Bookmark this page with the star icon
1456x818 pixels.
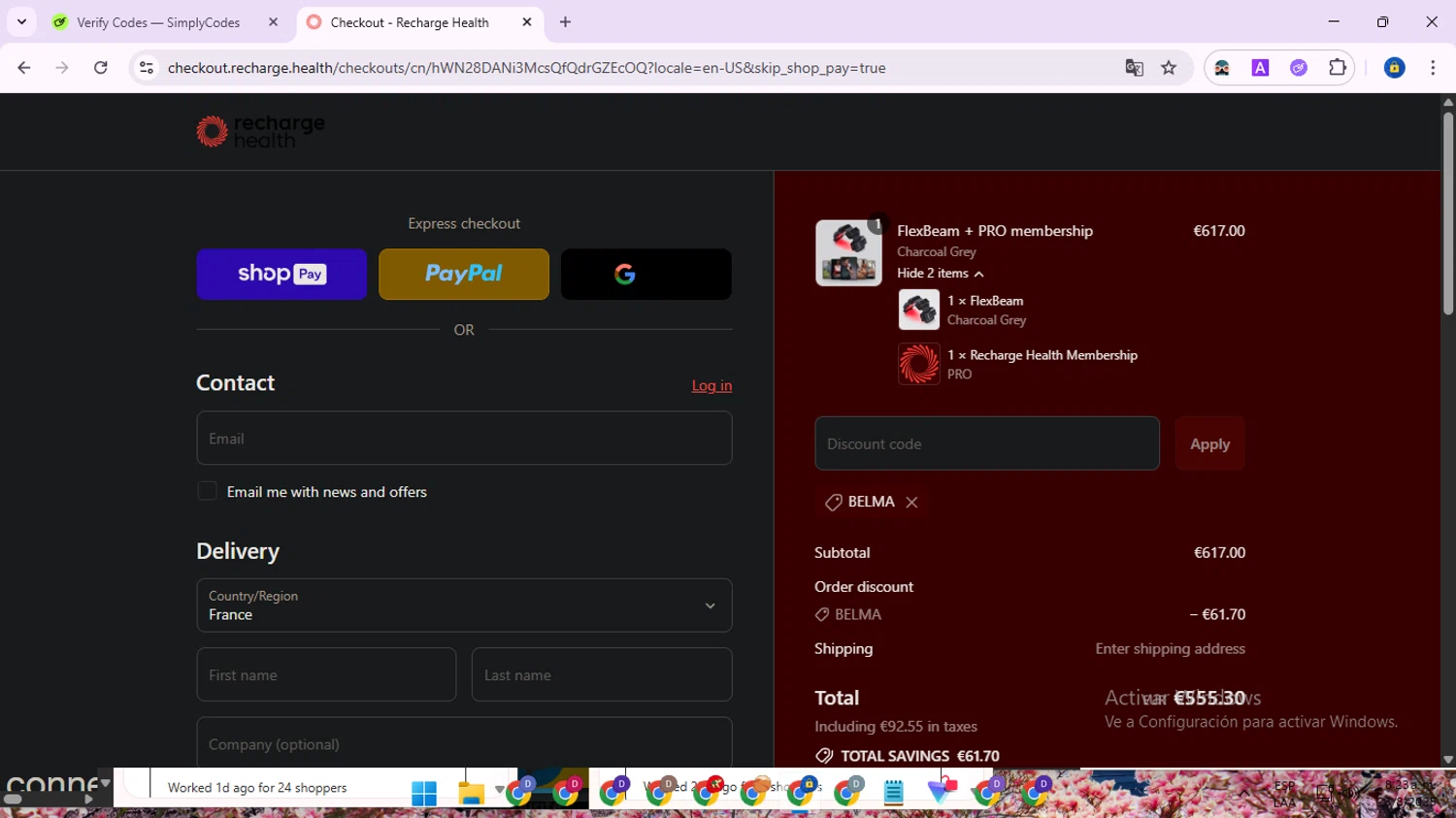[1169, 68]
